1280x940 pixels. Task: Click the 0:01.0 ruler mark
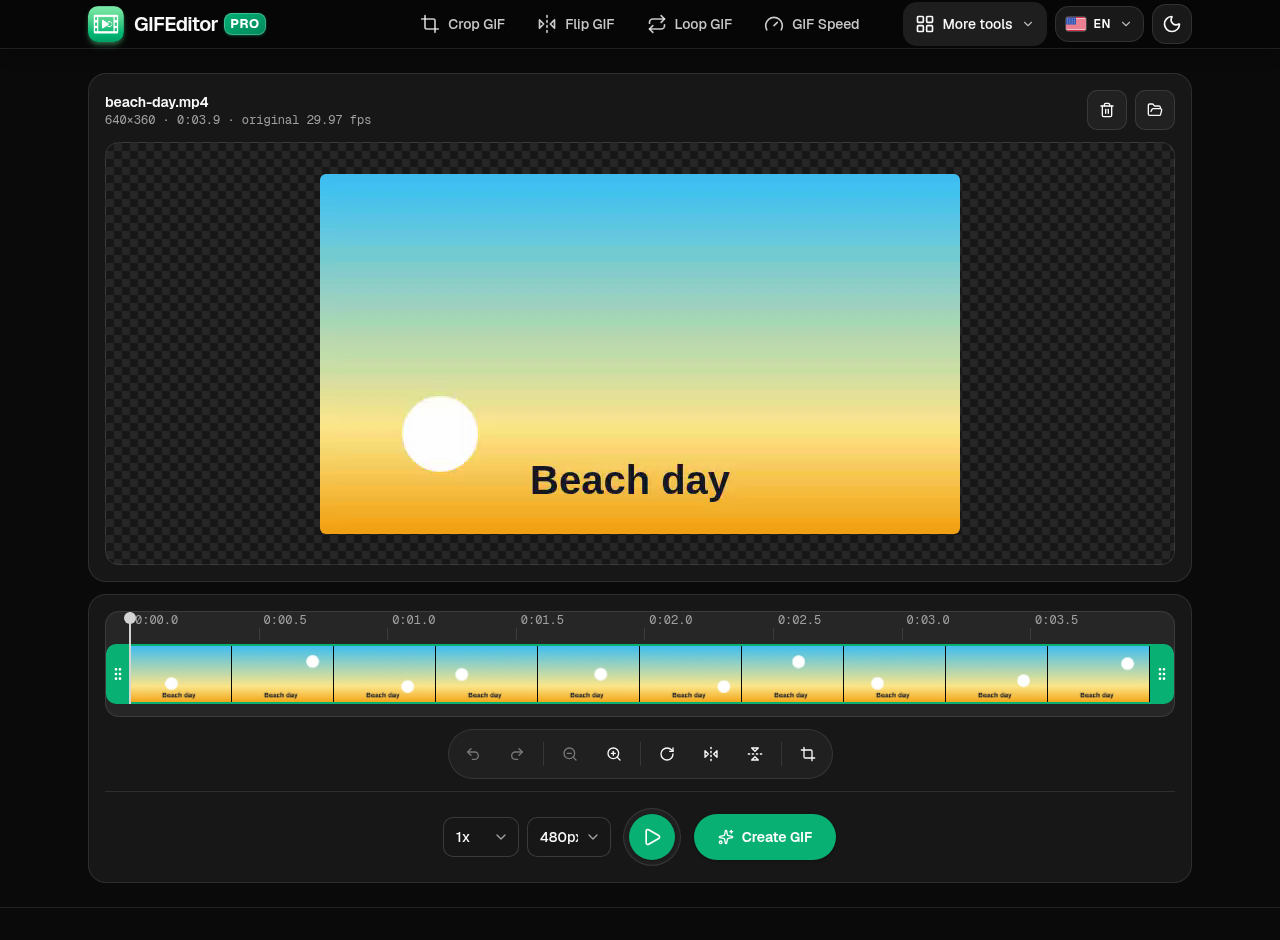[413, 620]
